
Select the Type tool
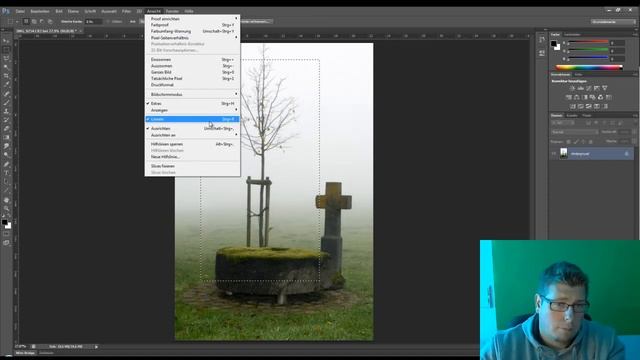tap(6, 173)
